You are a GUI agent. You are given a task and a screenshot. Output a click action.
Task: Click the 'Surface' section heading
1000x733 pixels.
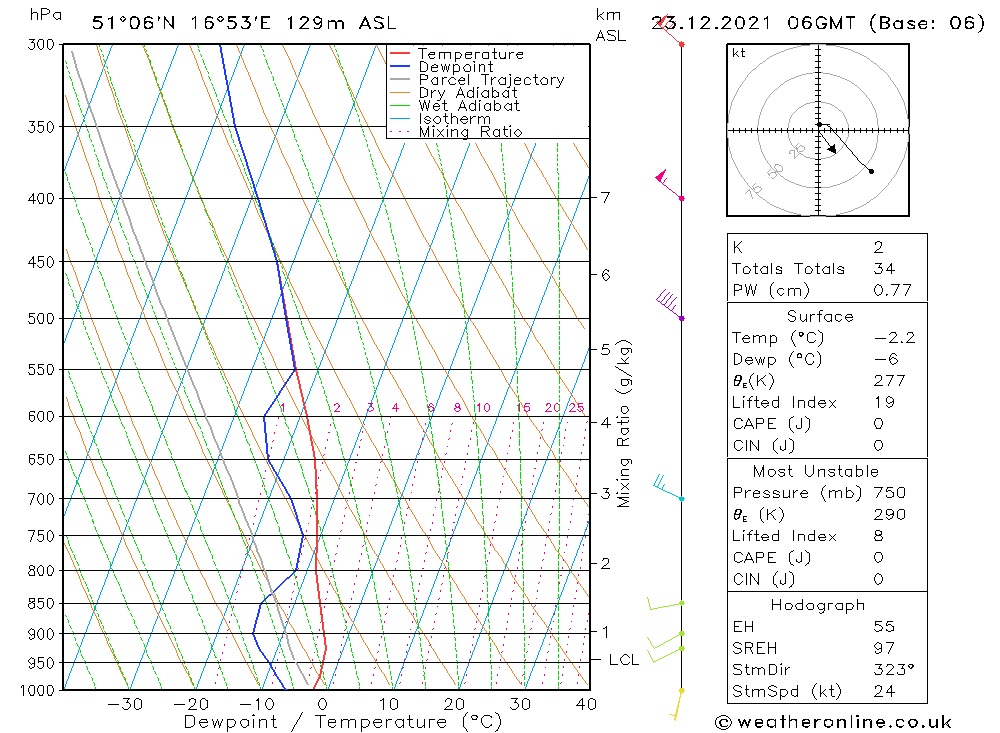[x=820, y=316]
